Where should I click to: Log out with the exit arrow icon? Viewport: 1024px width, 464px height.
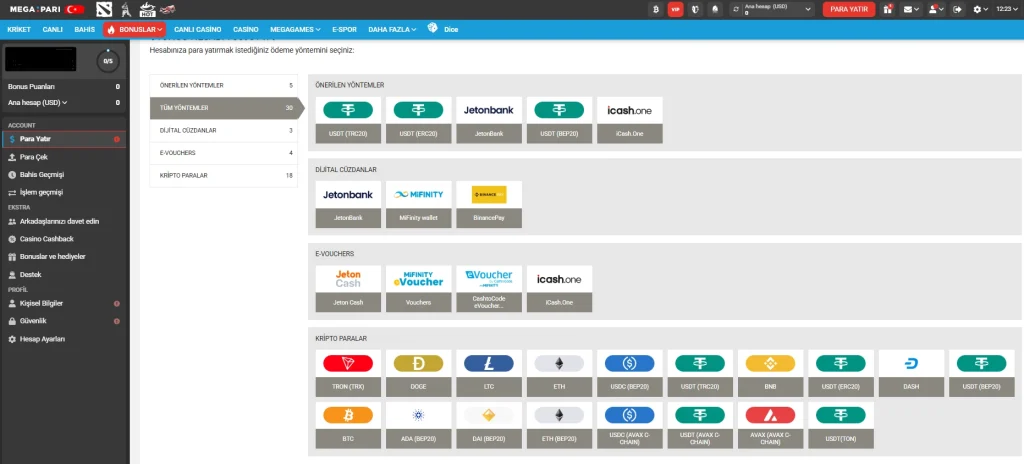[957, 9]
